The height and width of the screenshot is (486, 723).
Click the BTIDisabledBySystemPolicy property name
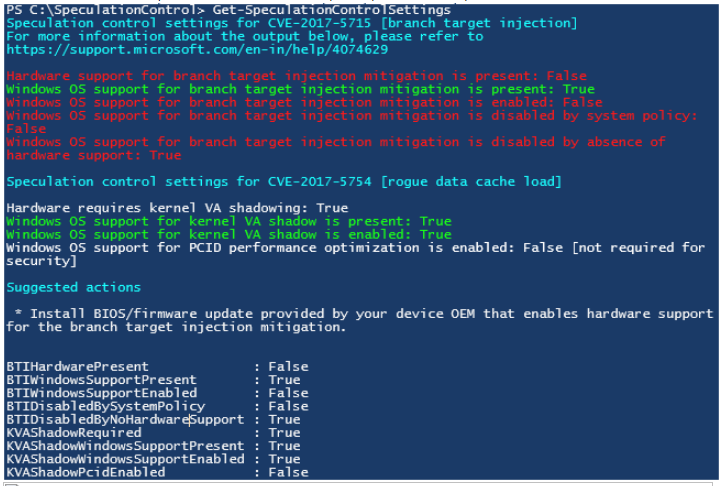105,406
